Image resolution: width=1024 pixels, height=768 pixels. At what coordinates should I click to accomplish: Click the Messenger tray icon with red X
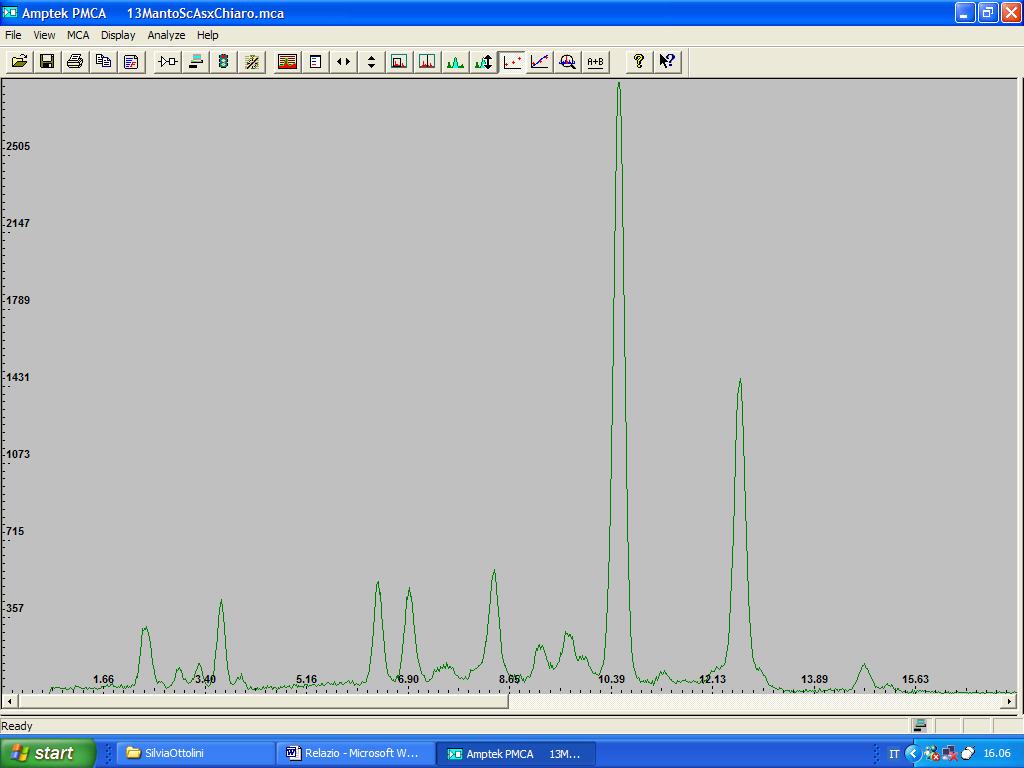[932, 754]
